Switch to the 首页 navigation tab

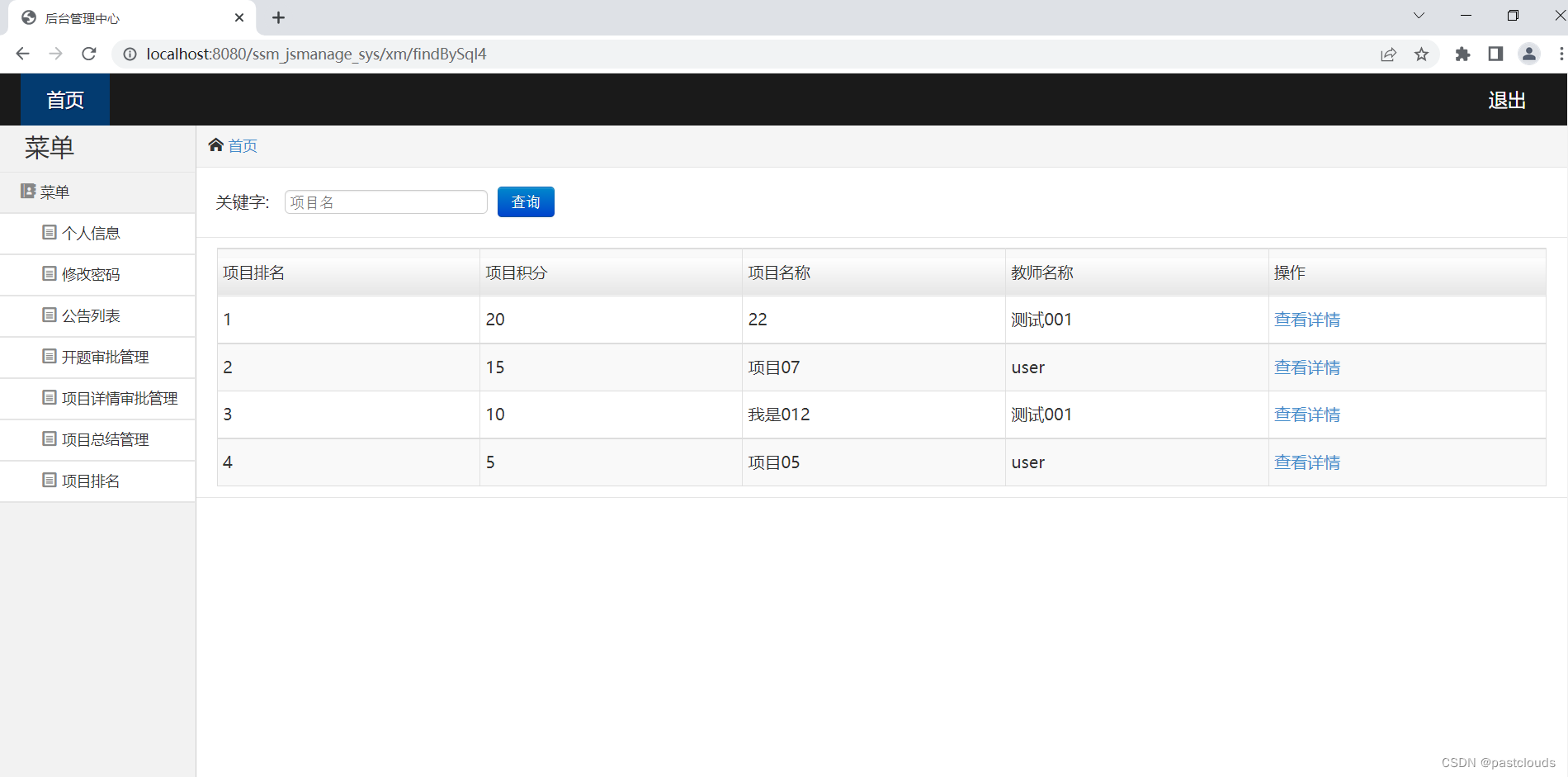[64, 99]
